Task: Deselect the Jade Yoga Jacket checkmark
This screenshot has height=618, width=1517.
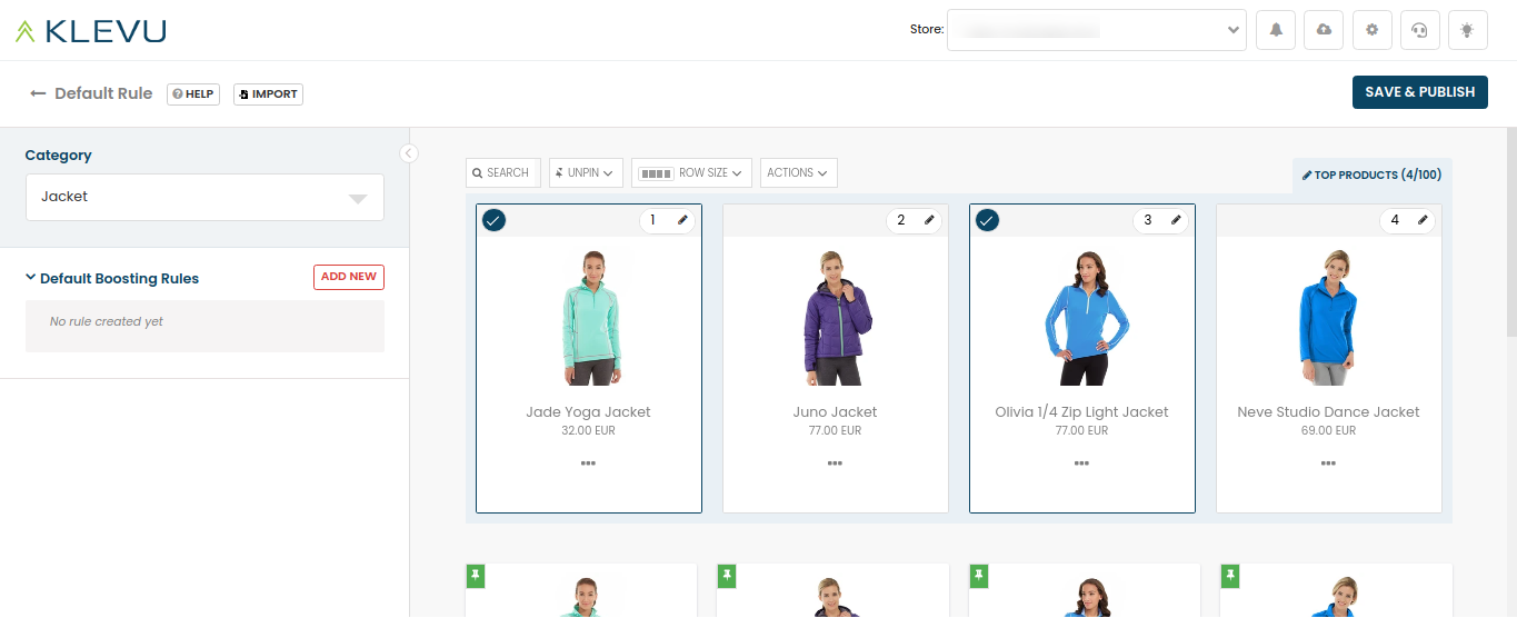Action: pos(494,220)
